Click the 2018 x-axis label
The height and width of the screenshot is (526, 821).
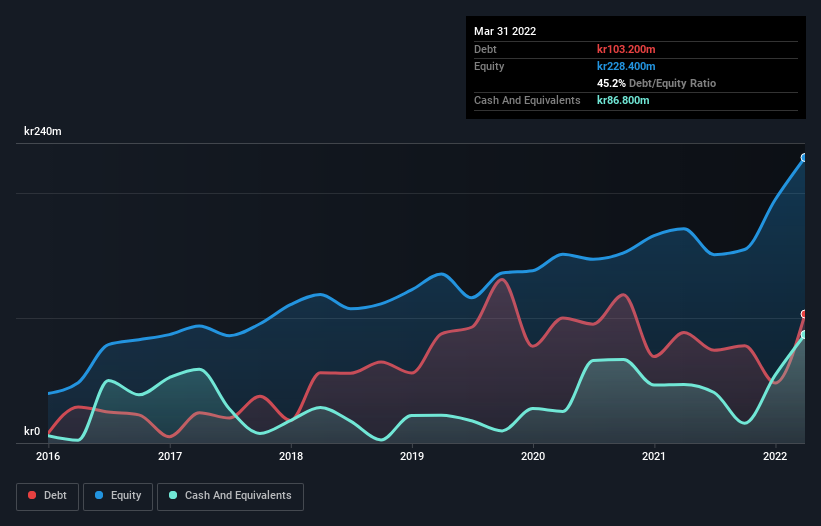coord(291,456)
